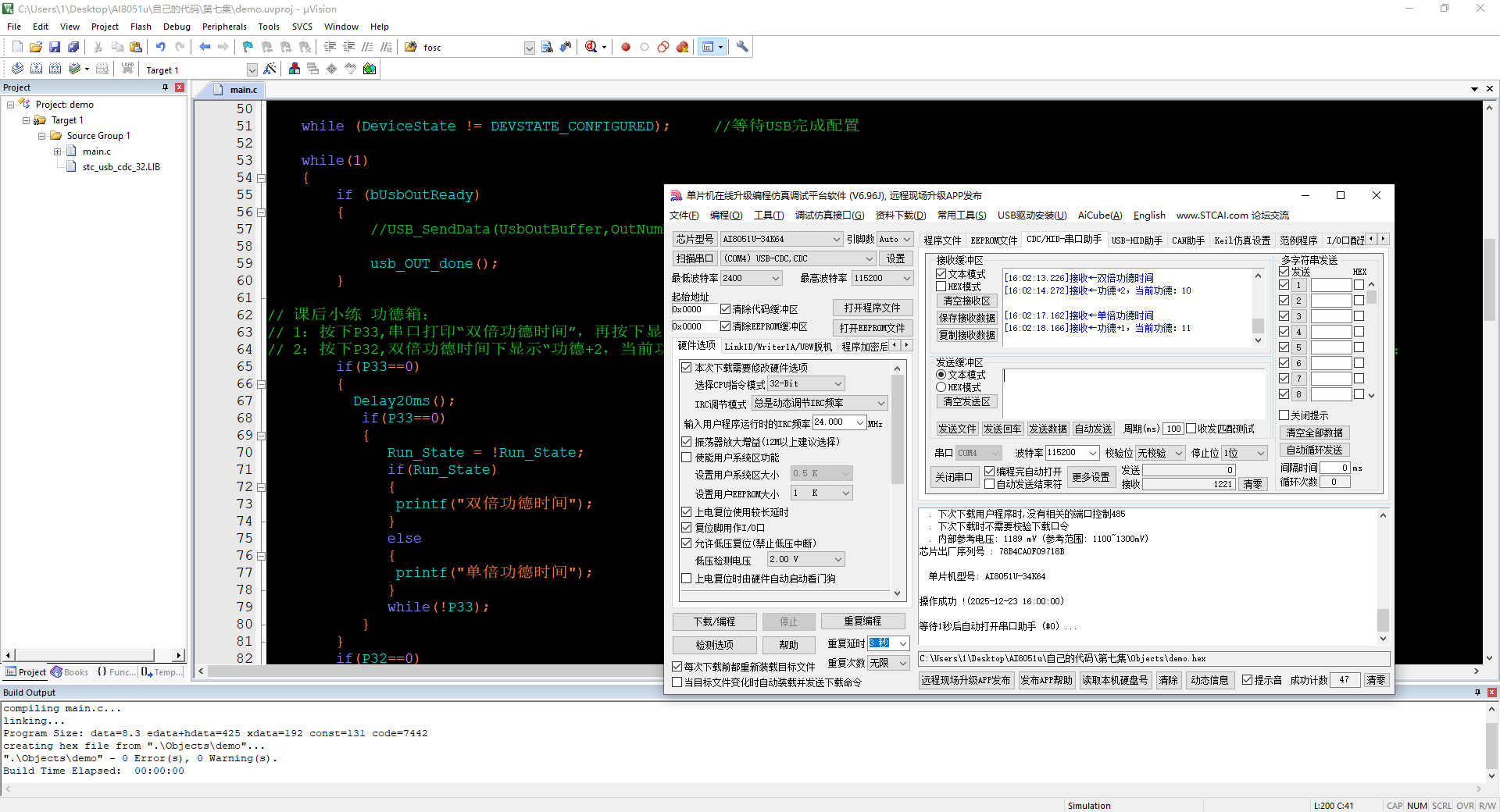Open Options for Target with the magic wand icon

[x=270, y=69]
